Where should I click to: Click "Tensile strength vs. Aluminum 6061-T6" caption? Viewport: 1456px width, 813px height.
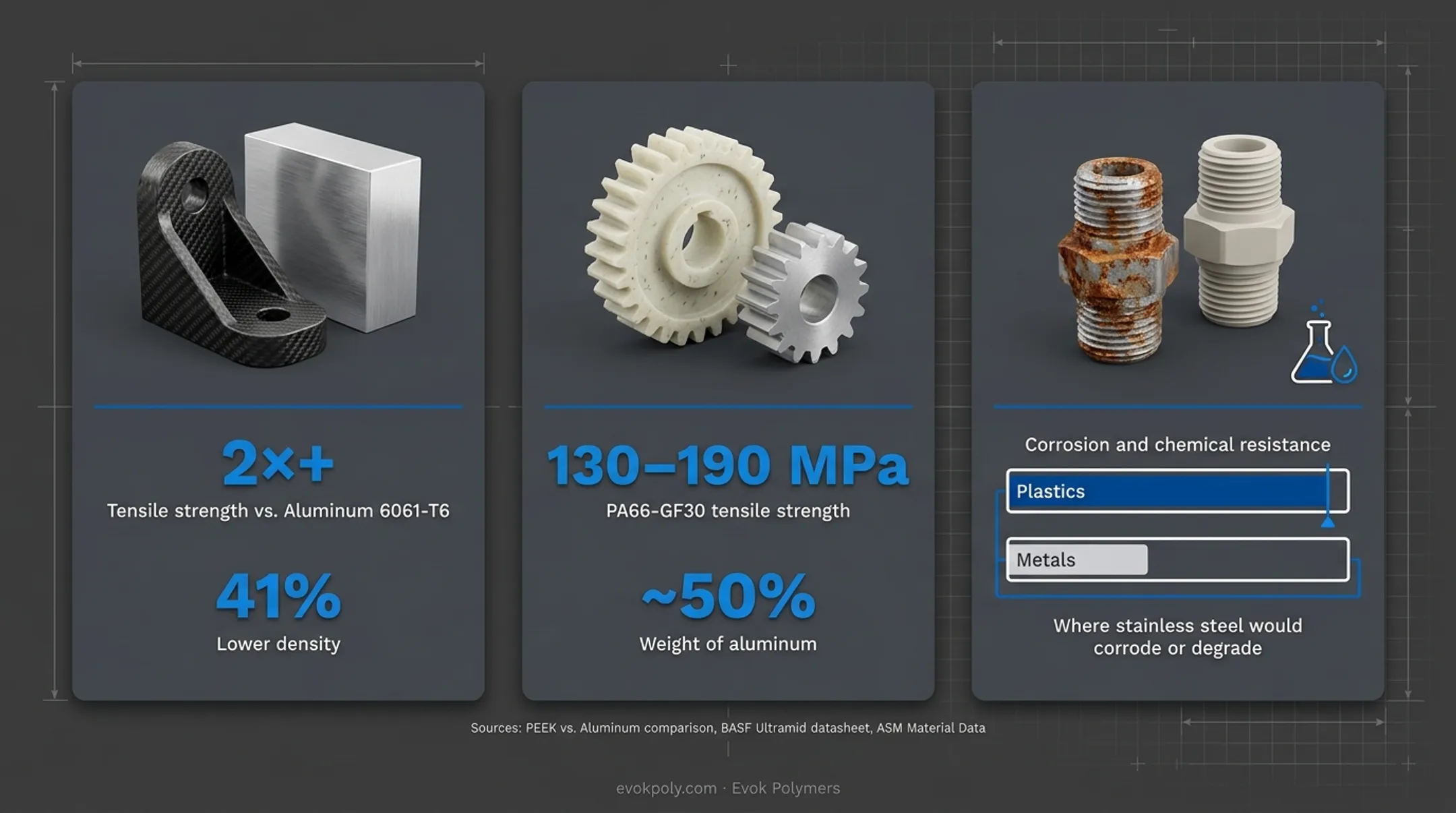tap(278, 511)
